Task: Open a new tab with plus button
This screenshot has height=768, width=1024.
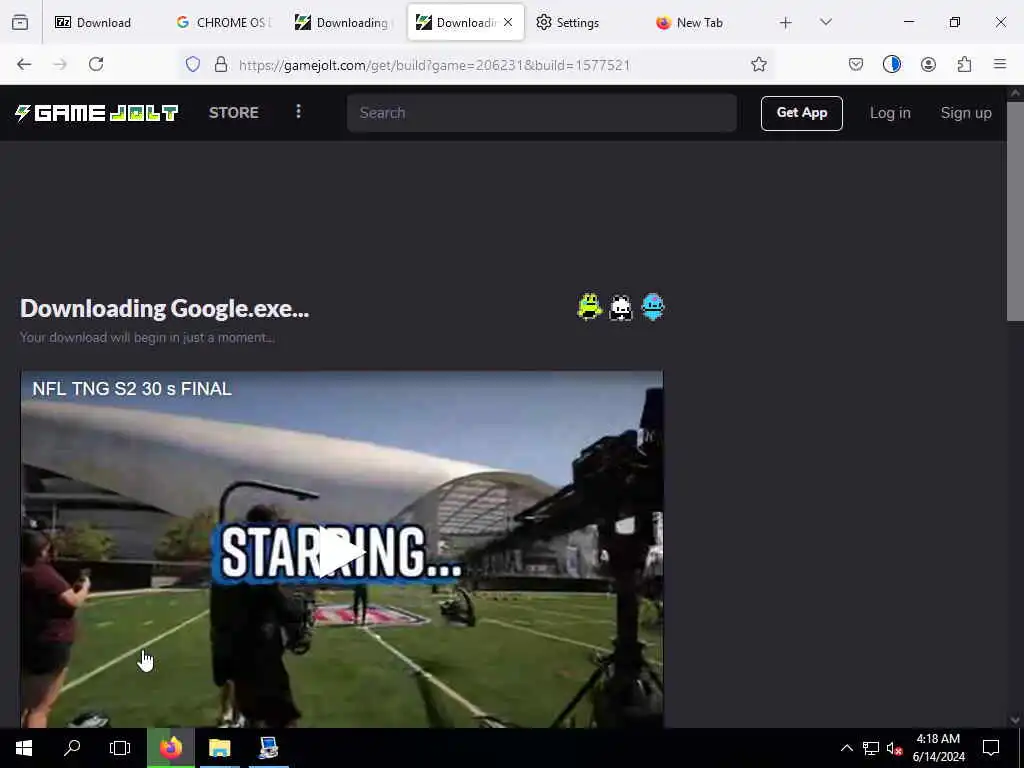Action: coord(786,23)
